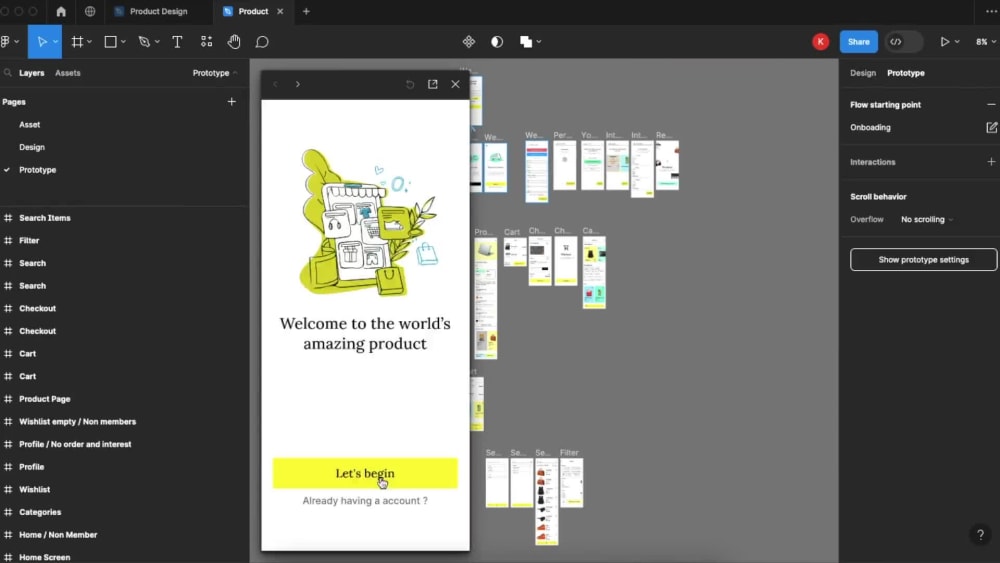This screenshot has width=1000, height=563.
Task: Open the Figma main menu icon
Action: click(x=6, y=41)
